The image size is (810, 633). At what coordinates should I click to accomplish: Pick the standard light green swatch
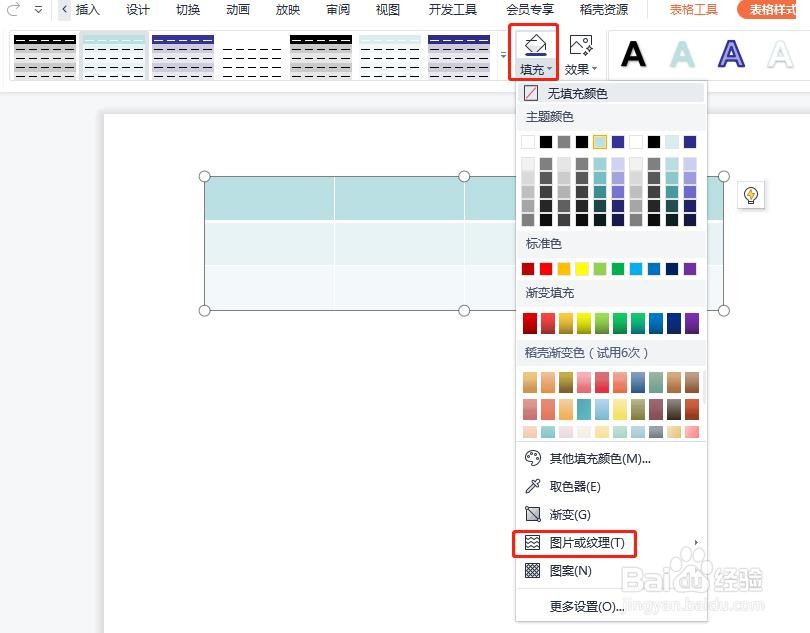600,269
